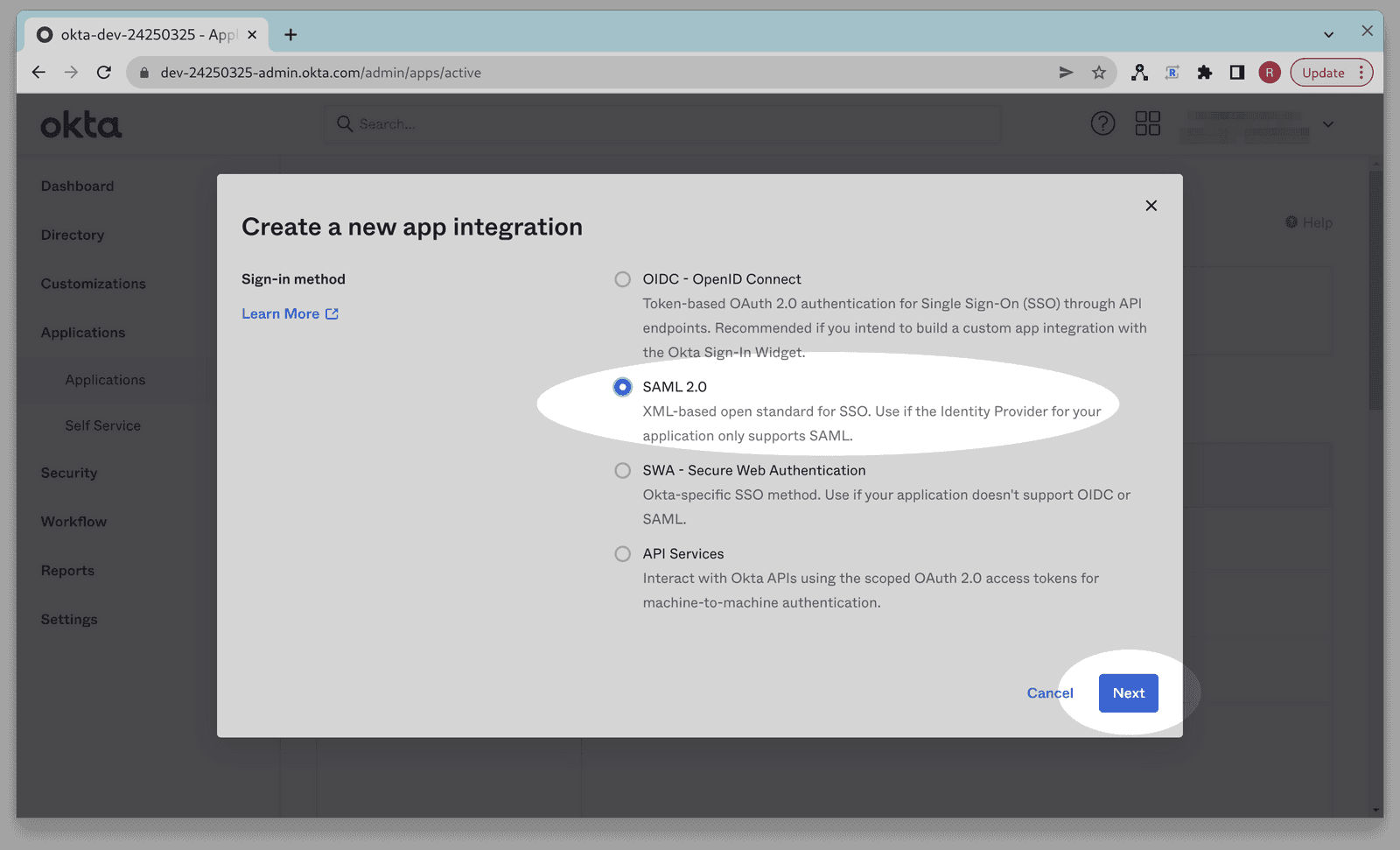This screenshot has width=1400, height=850.
Task: Select the SAML 2.0 radio button
Action: [x=622, y=387]
